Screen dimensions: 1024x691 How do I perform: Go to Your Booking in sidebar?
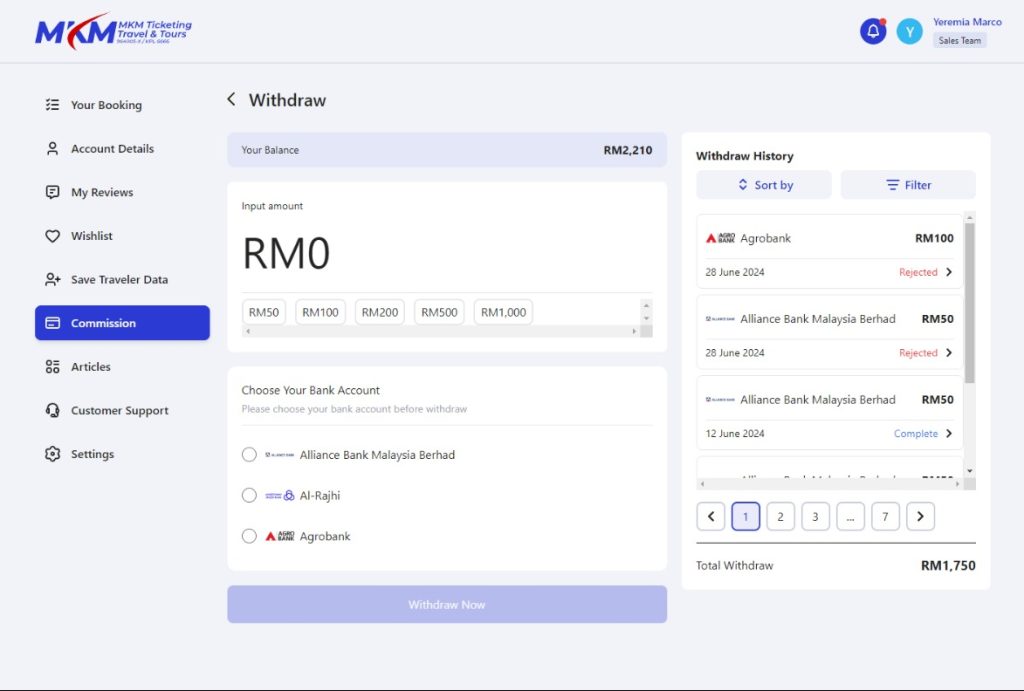106,105
